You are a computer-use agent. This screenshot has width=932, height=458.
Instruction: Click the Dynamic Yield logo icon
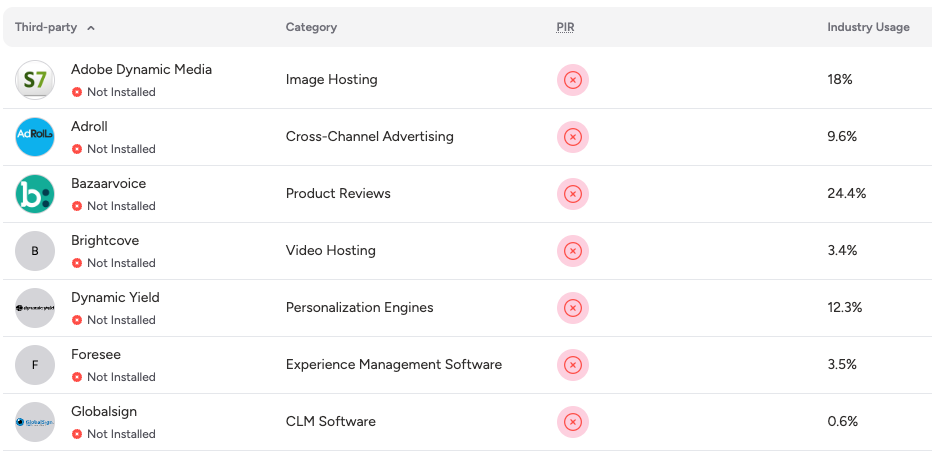35,308
